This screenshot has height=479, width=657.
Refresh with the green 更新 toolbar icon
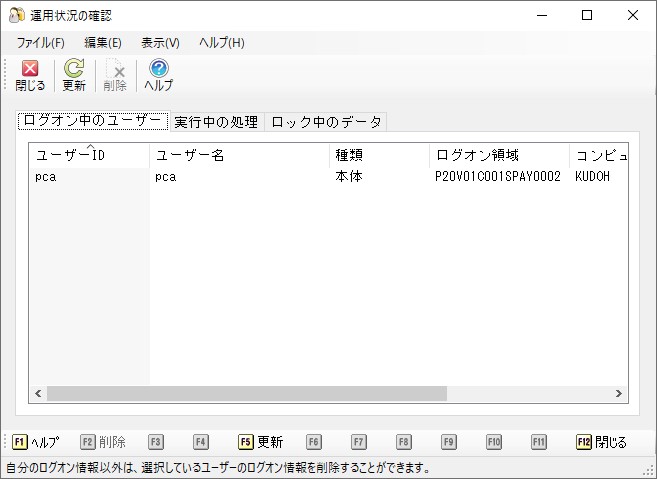[74, 75]
